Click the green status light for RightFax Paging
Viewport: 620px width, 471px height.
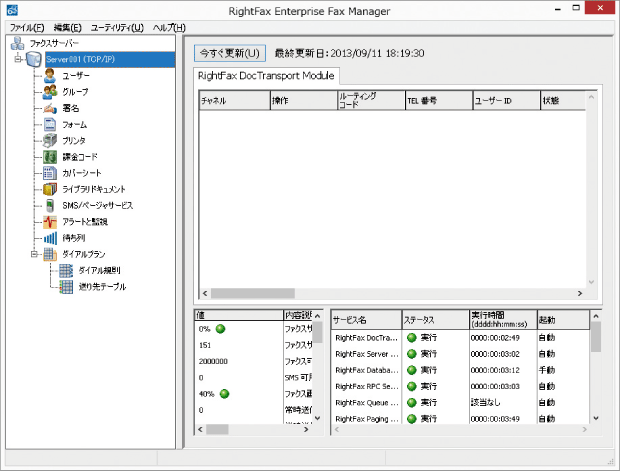412,418
